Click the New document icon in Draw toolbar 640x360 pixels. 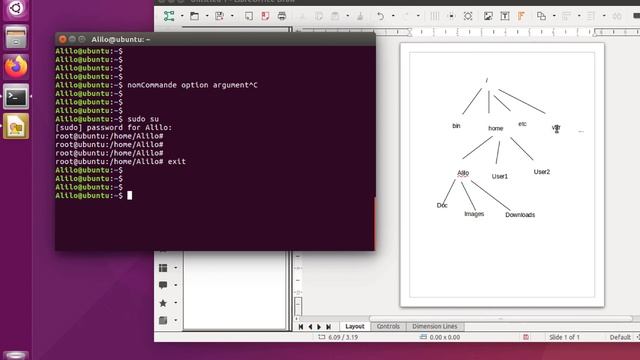point(169,16)
